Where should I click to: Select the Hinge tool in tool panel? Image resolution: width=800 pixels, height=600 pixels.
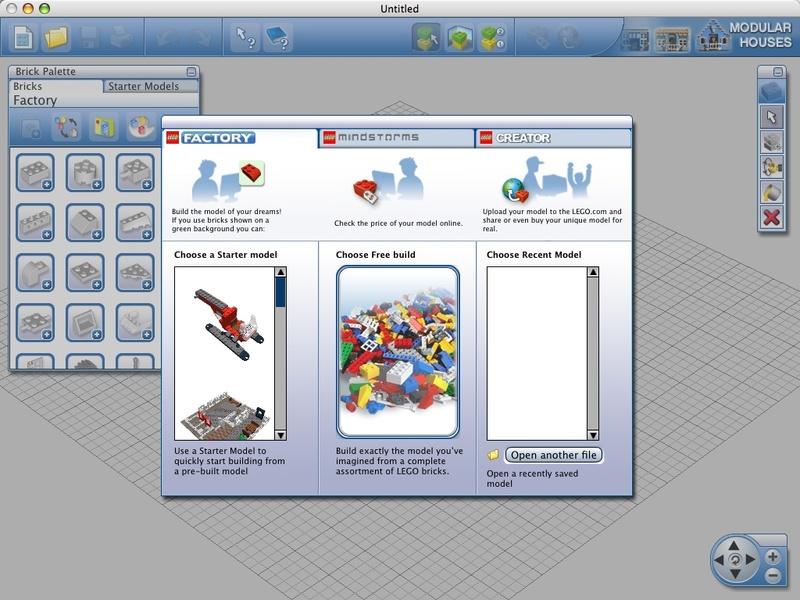coord(771,167)
